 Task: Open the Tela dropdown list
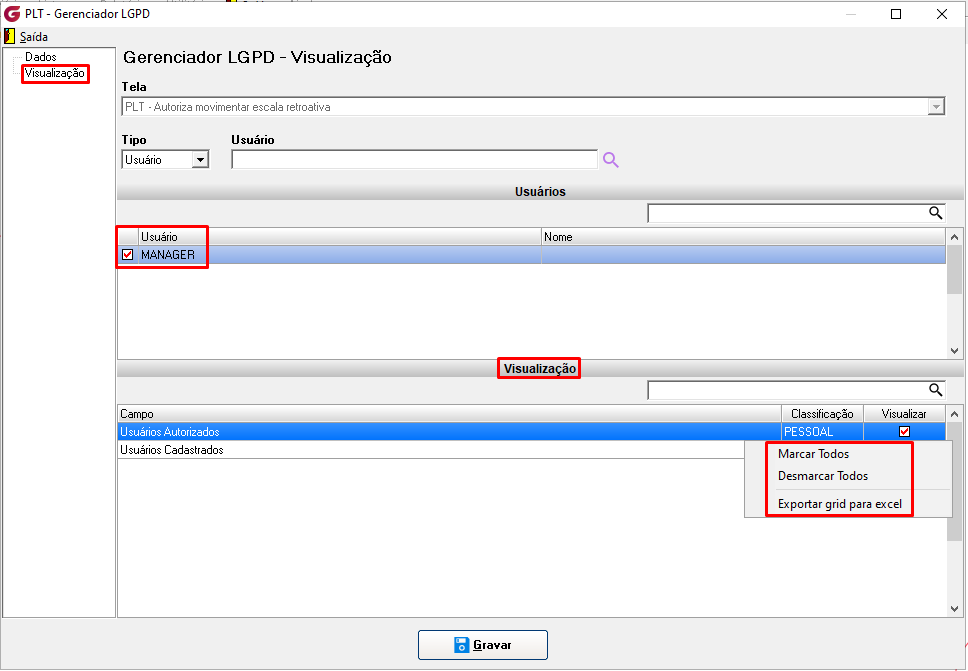tap(937, 107)
